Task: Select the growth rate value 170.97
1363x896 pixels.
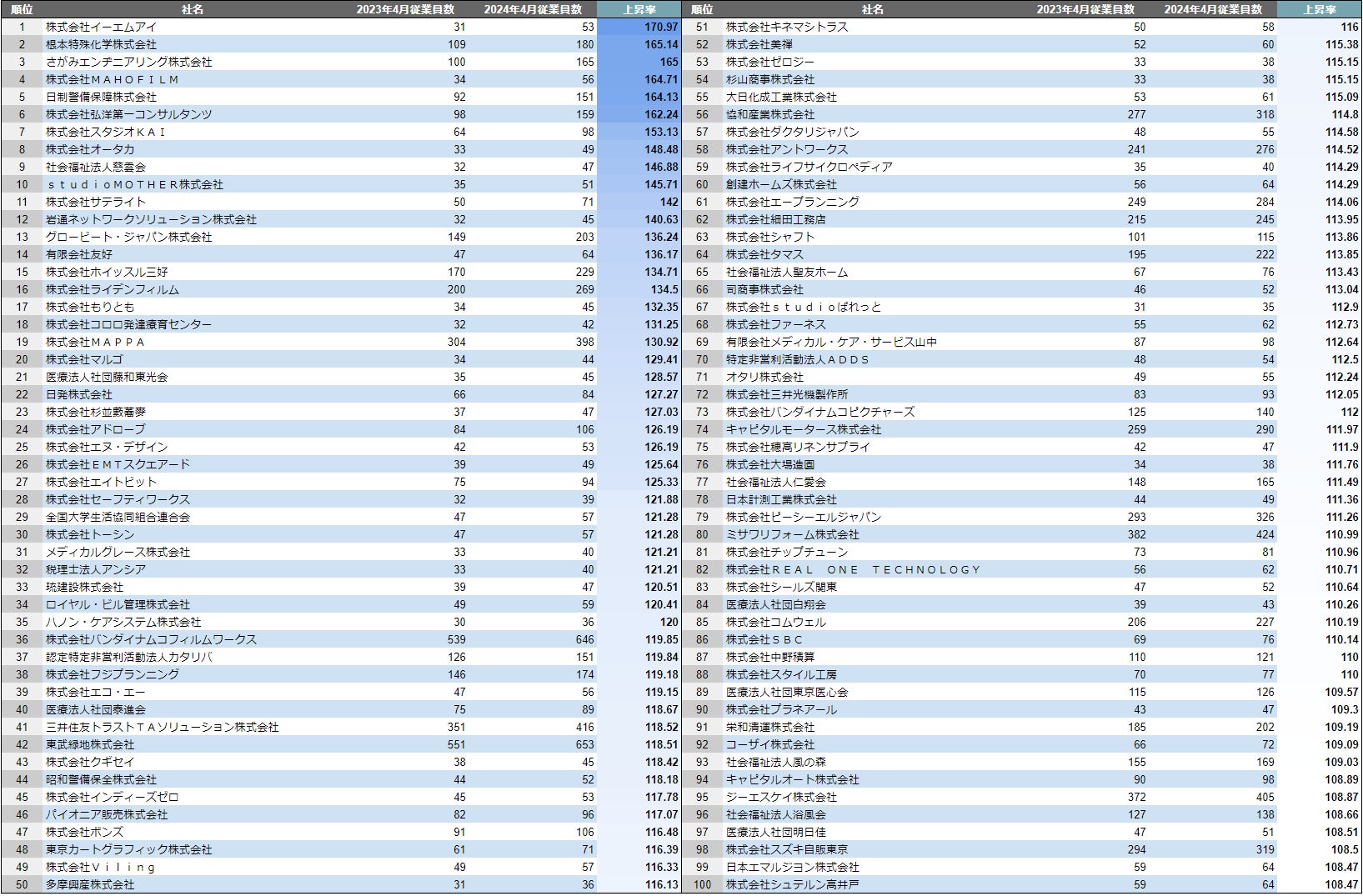Action: point(661,27)
